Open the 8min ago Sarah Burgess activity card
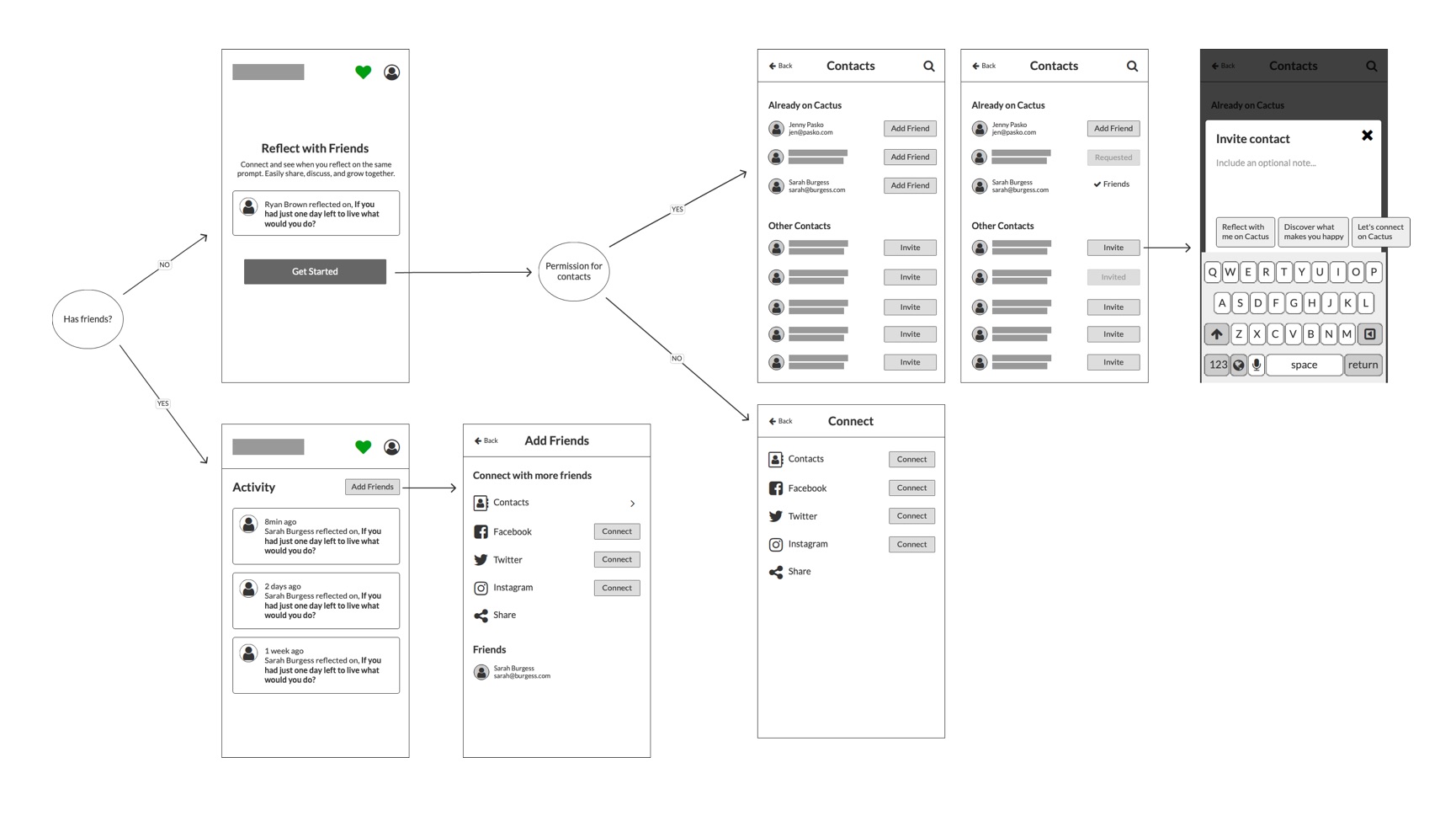The width and height of the screenshot is (1456, 816). tap(316, 536)
